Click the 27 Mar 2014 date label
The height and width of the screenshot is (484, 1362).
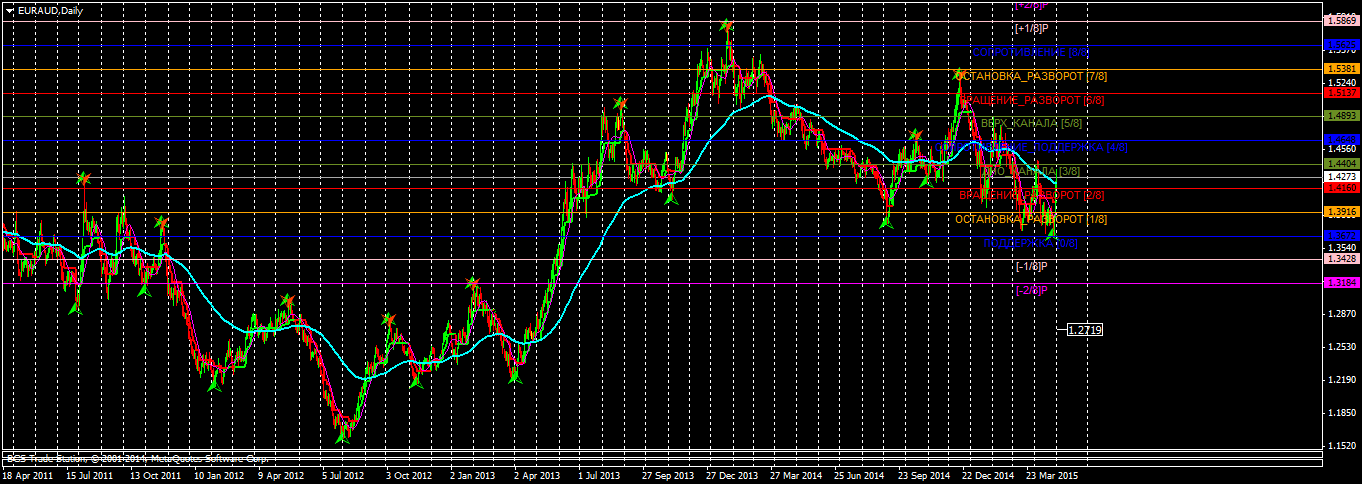pyautogui.click(x=796, y=476)
